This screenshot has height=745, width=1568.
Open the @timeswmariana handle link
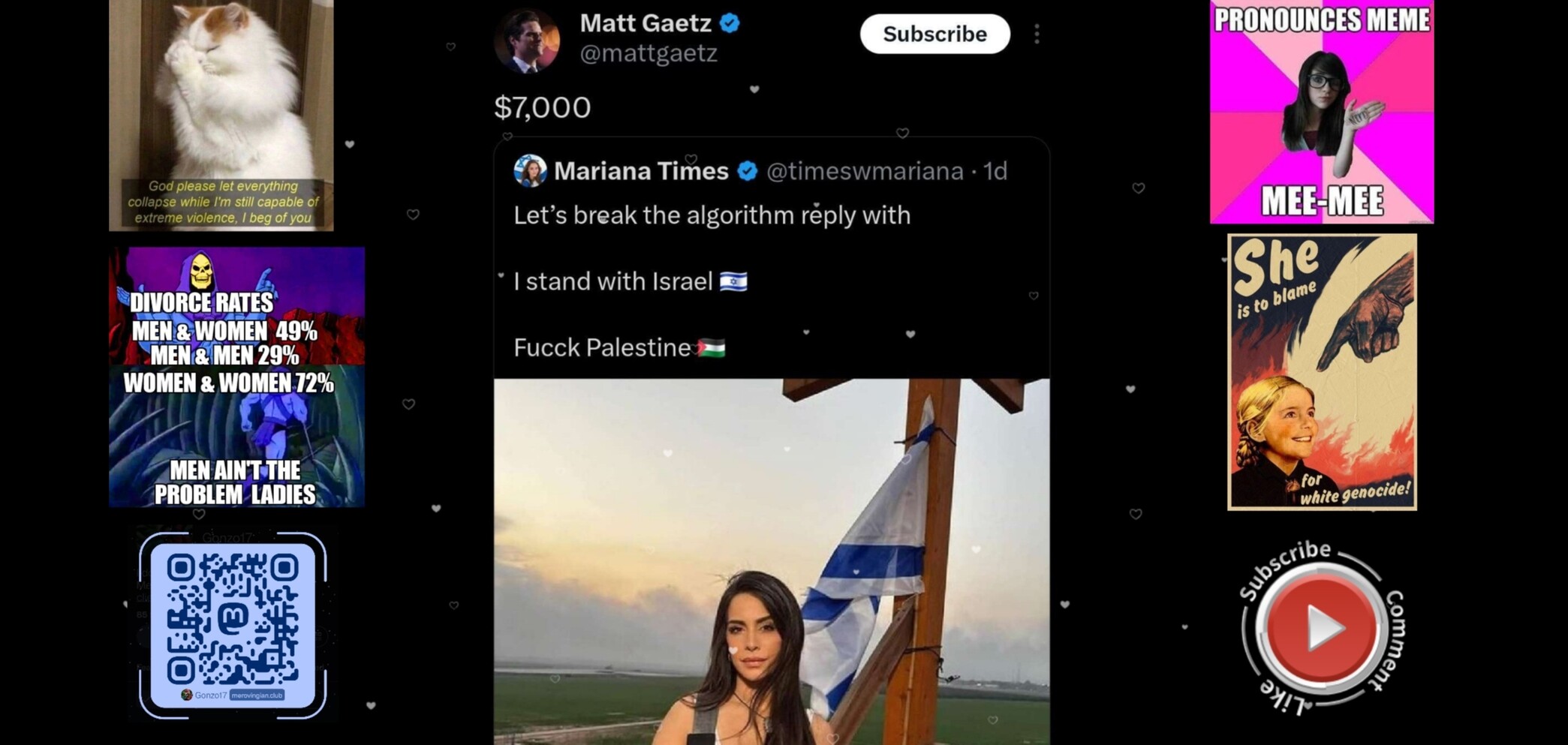coord(865,171)
